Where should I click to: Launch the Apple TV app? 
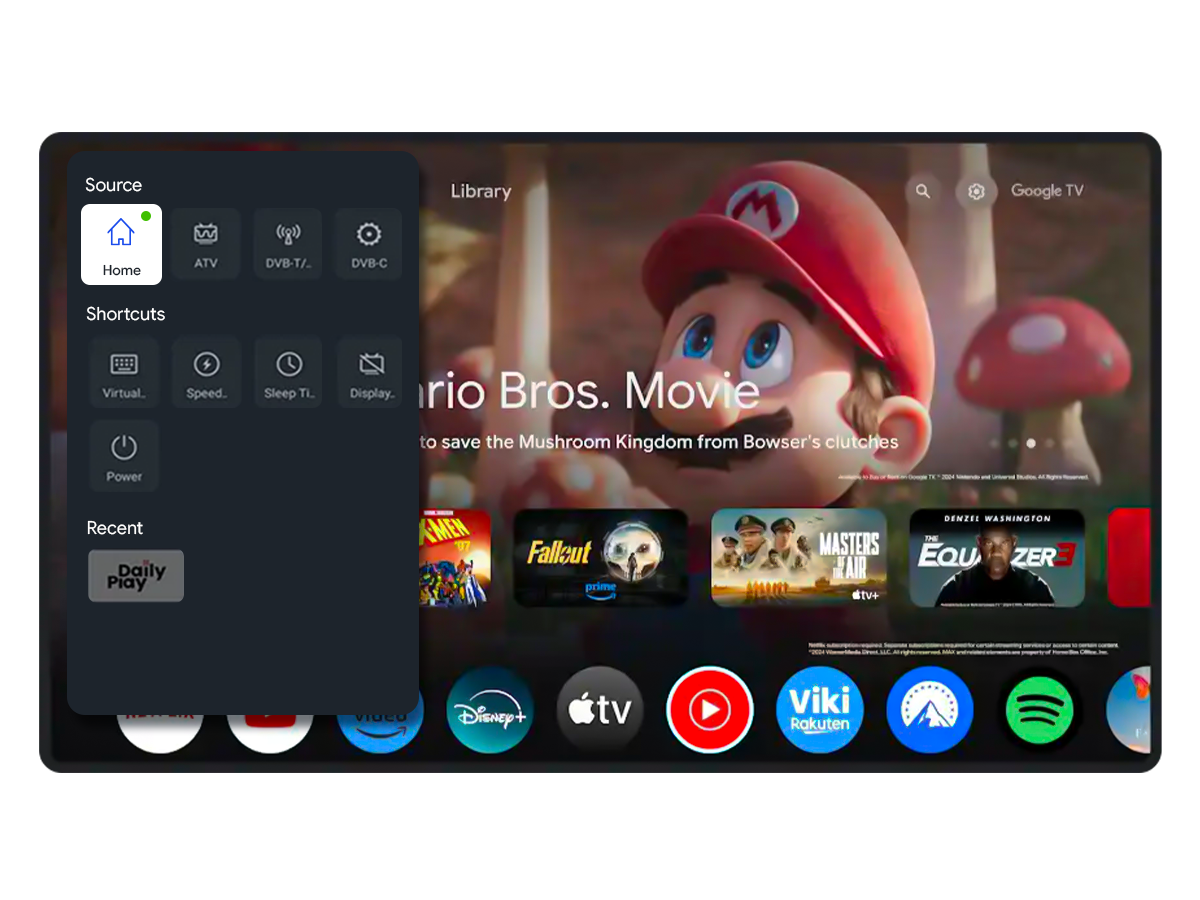pyautogui.click(x=600, y=710)
